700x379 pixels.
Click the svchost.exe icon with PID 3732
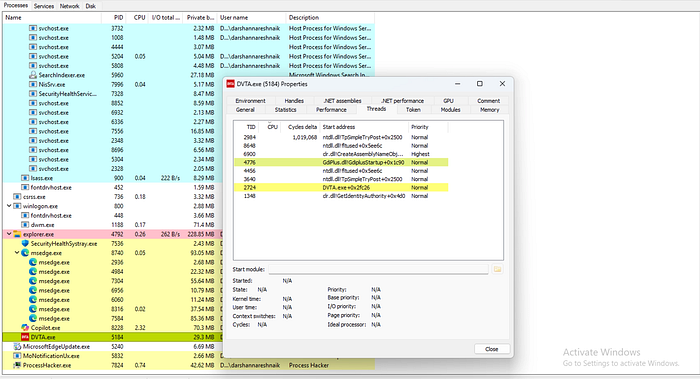(x=33, y=28)
